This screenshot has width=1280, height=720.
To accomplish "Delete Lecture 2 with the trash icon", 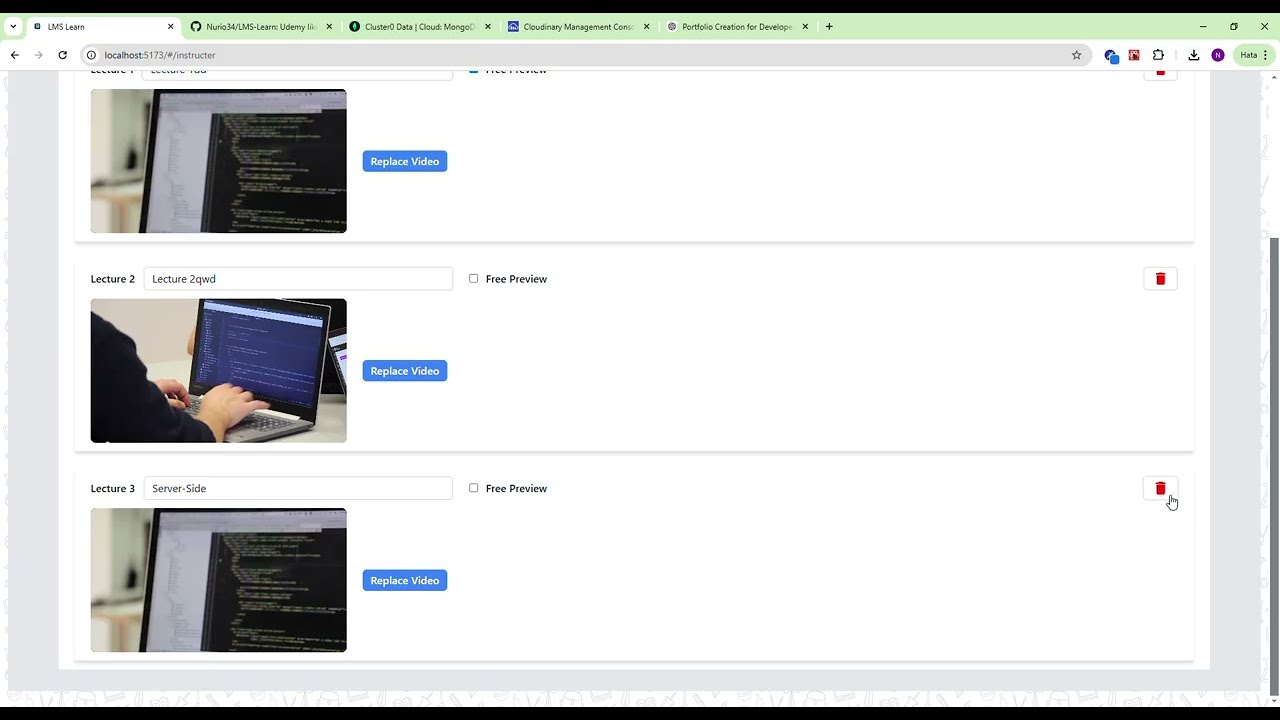I will (1160, 279).
